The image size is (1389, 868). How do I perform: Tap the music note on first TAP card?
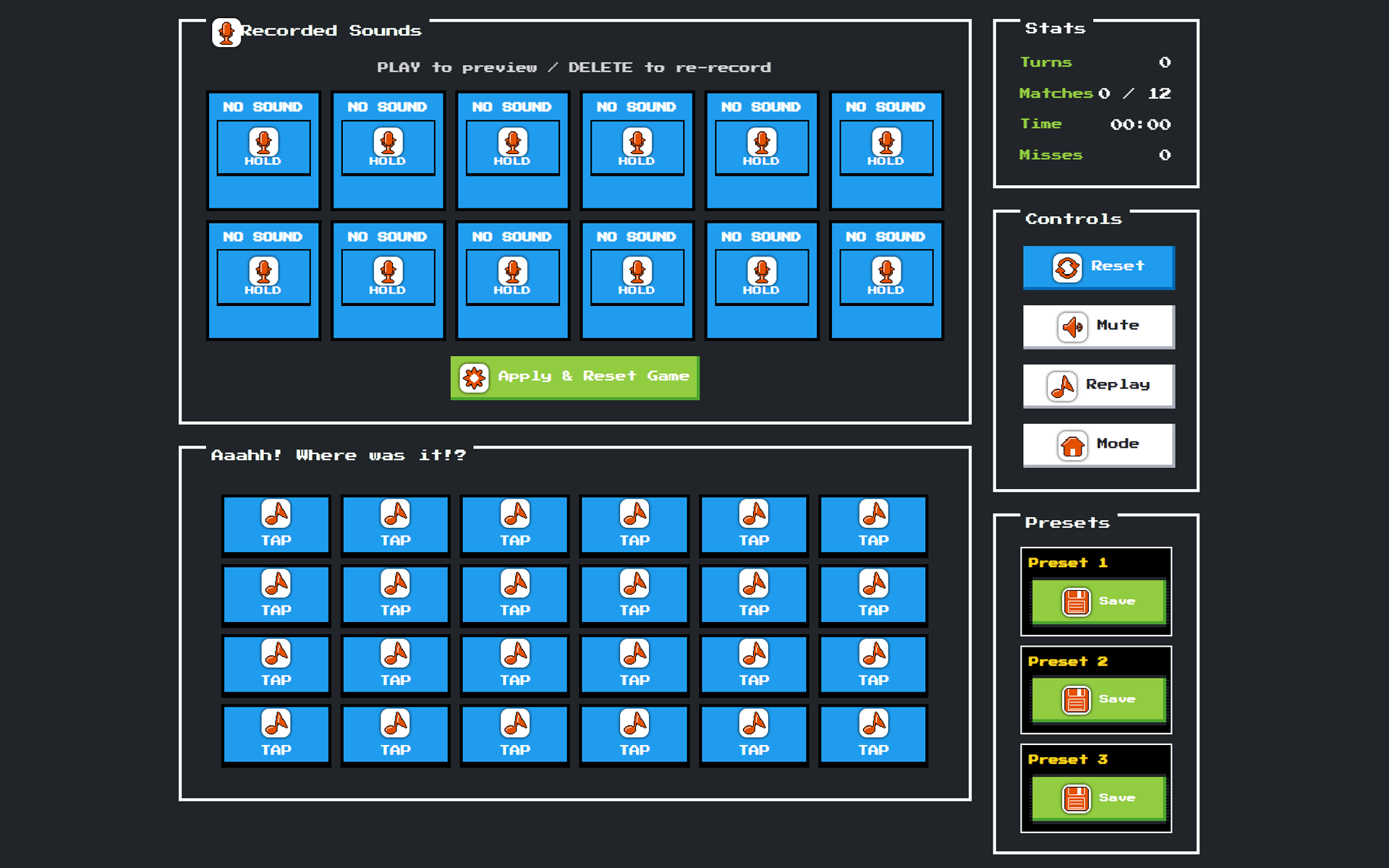[x=276, y=514]
